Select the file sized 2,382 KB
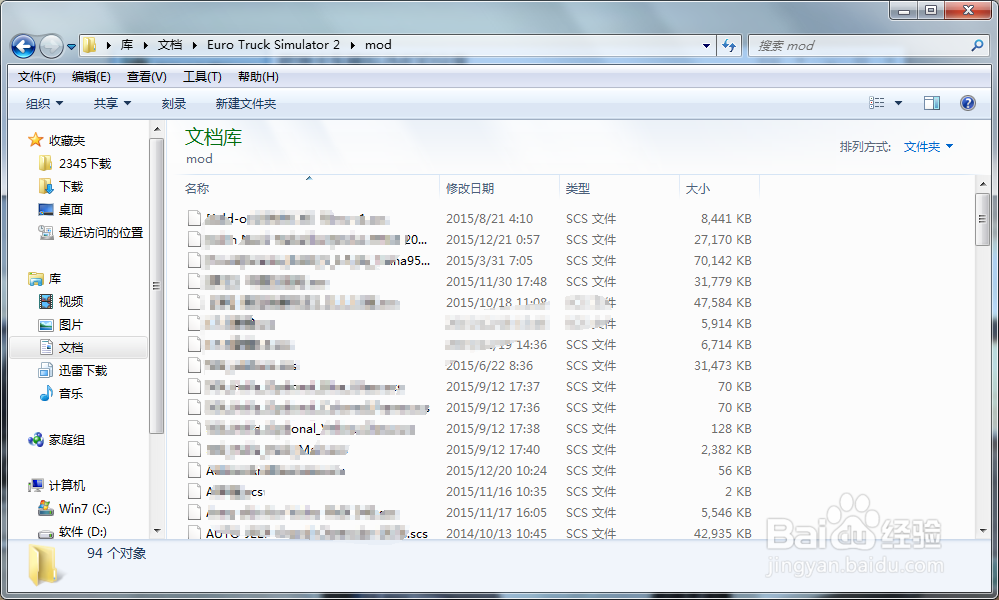The width and height of the screenshot is (999, 600). tap(469, 450)
